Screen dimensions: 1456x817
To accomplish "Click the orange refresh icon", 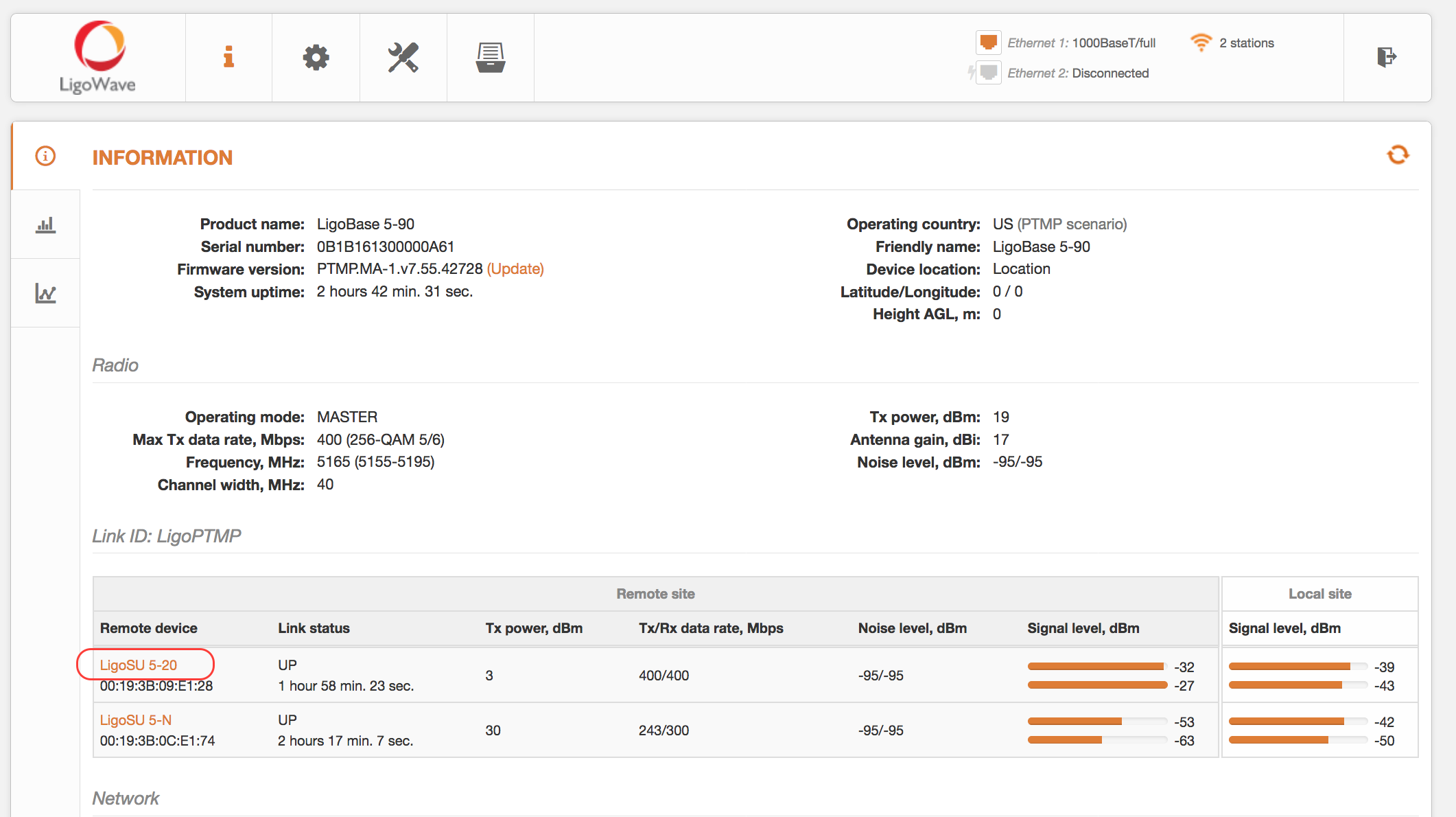I will (1398, 155).
